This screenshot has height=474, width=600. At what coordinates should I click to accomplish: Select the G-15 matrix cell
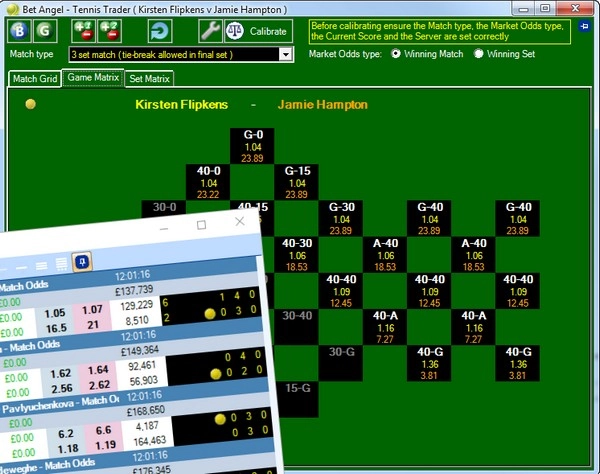tap(297, 182)
